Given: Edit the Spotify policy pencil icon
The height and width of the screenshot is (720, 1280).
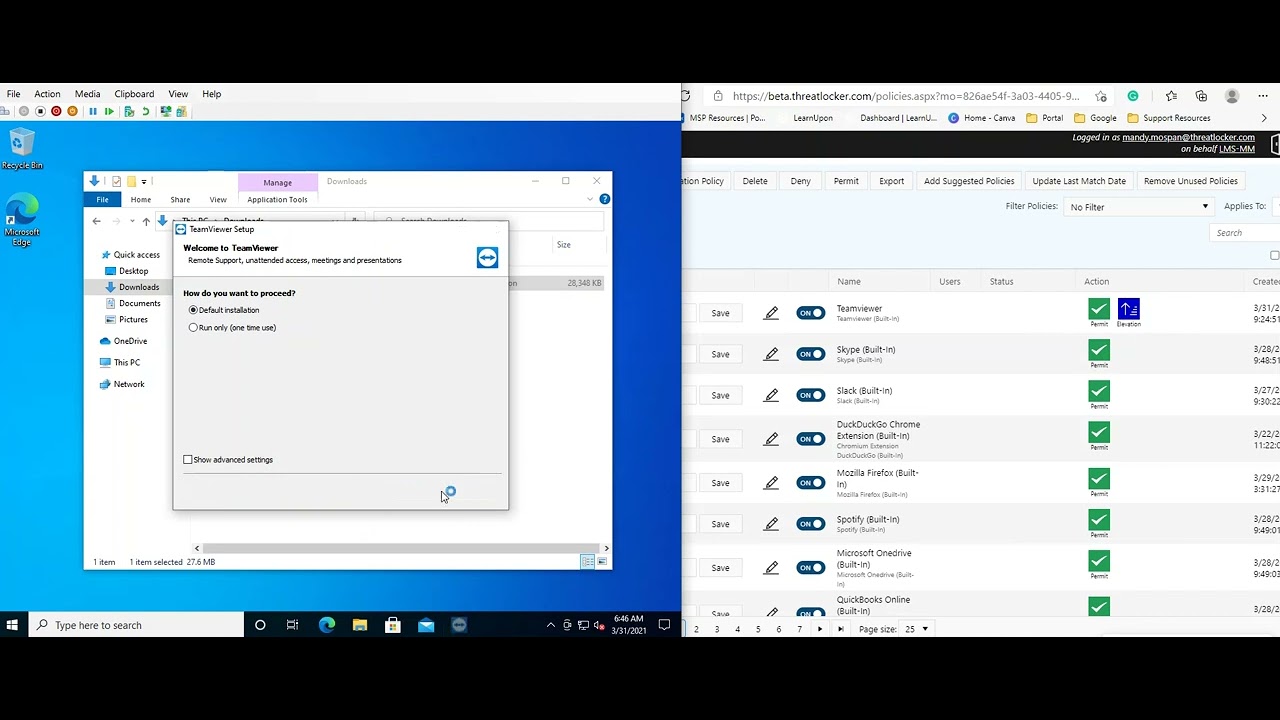Looking at the screenshot, I should 771,524.
